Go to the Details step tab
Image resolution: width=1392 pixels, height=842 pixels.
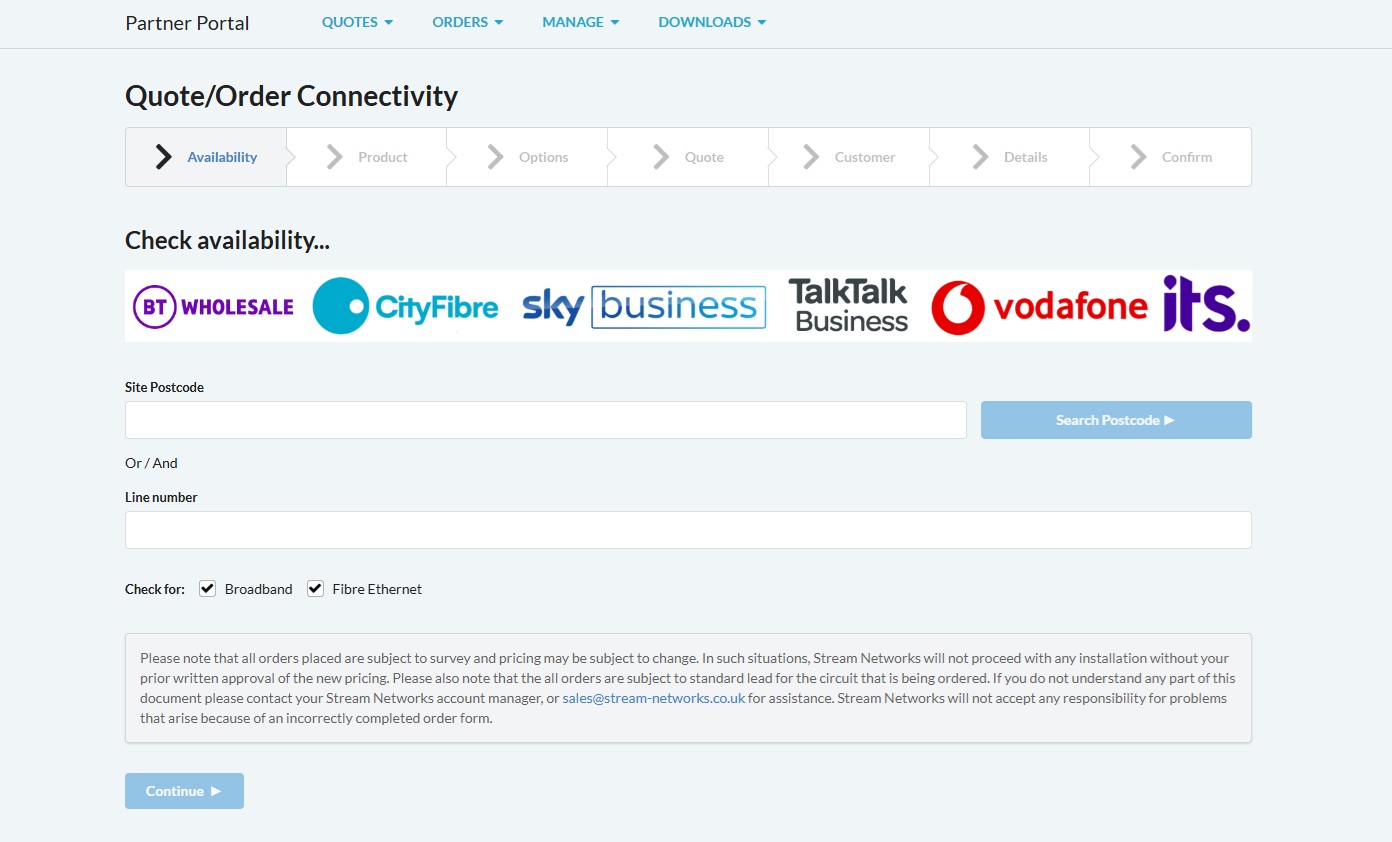coord(1010,157)
